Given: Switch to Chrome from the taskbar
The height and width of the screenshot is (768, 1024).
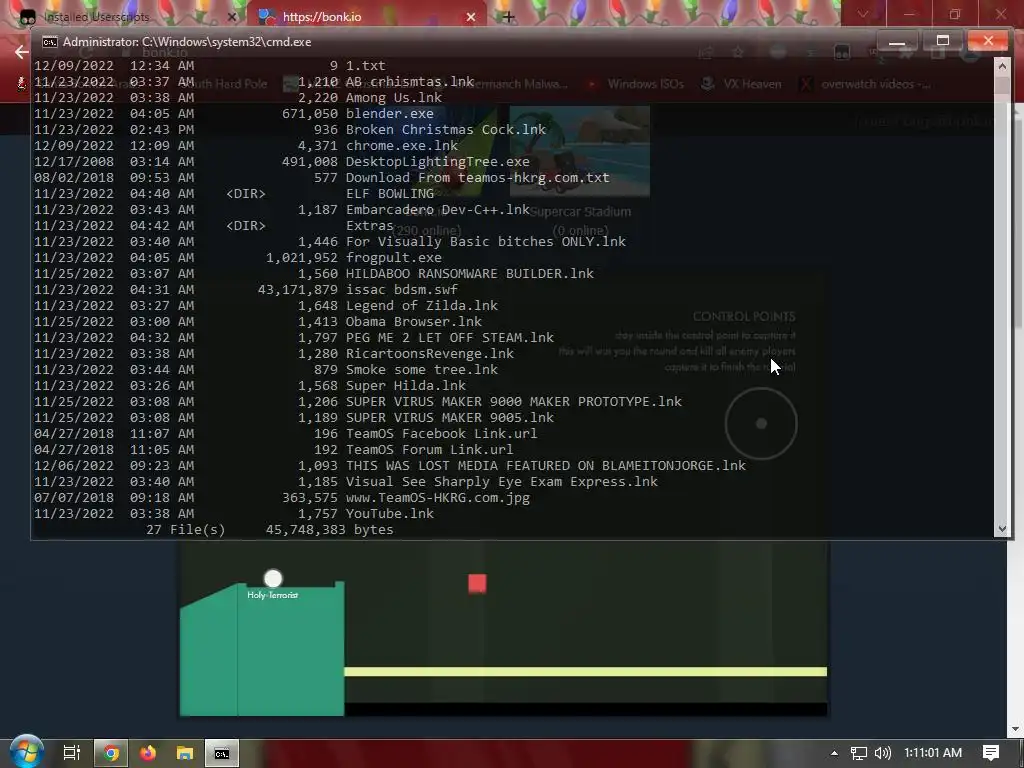Looking at the screenshot, I should [x=111, y=753].
